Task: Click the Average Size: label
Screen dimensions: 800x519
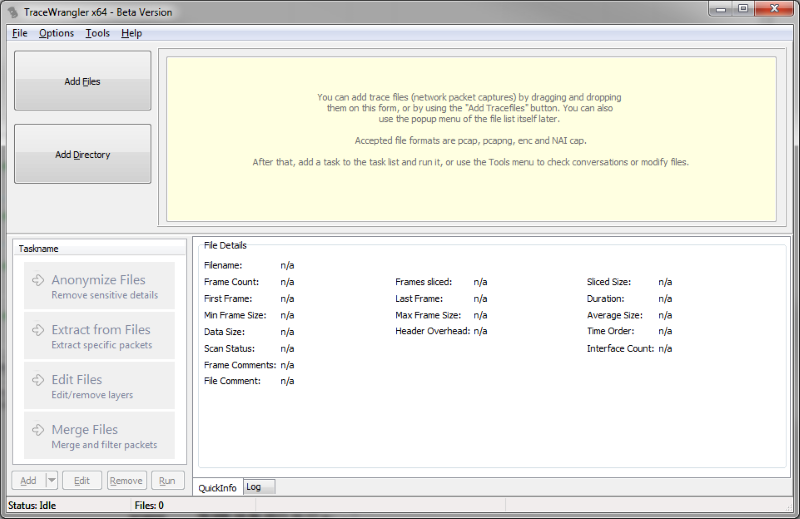Action: click(615, 315)
